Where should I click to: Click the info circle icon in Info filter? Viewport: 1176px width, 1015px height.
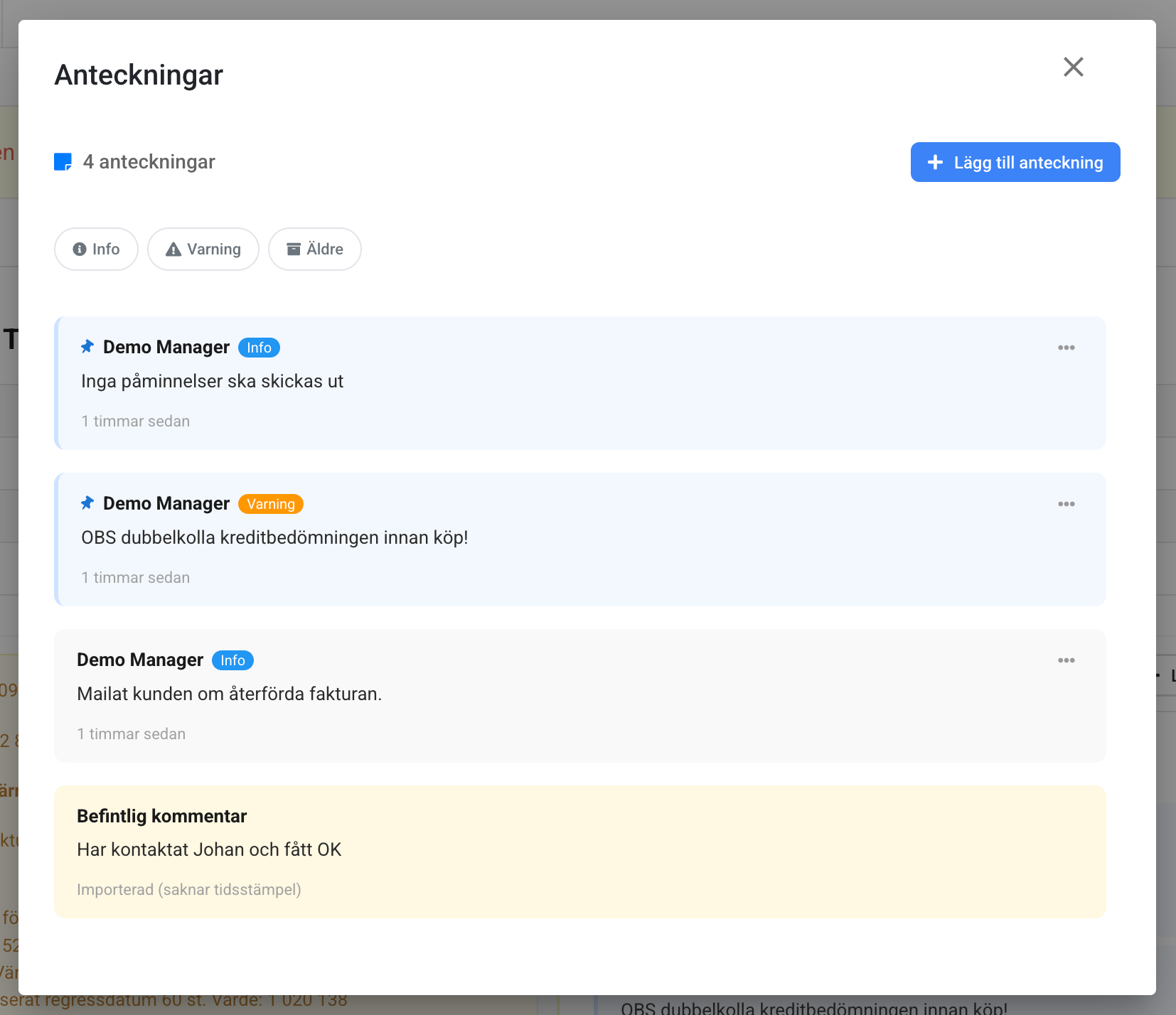point(80,249)
